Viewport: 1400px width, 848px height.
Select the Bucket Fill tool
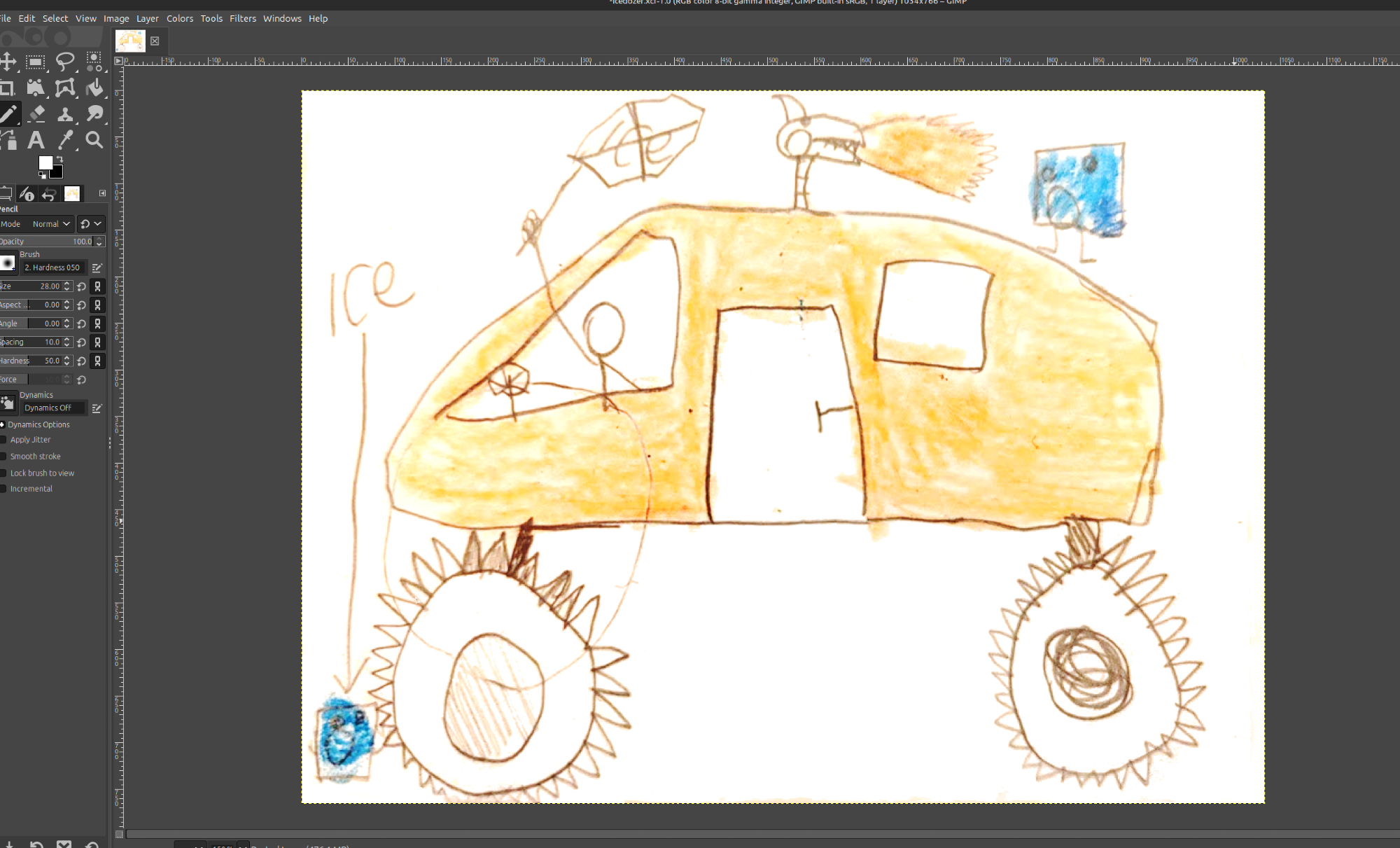tap(94, 88)
